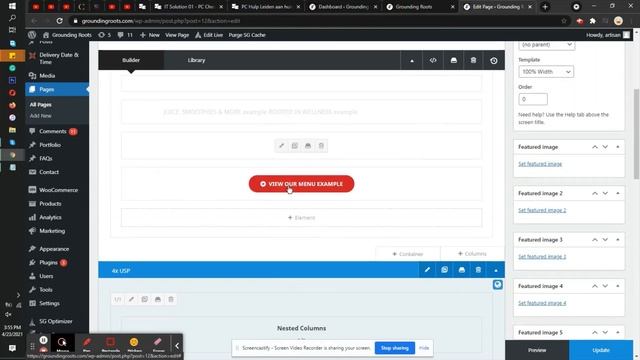Open the custom code icon in builder header
This screenshot has height=360, width=640.
[433, 60]
